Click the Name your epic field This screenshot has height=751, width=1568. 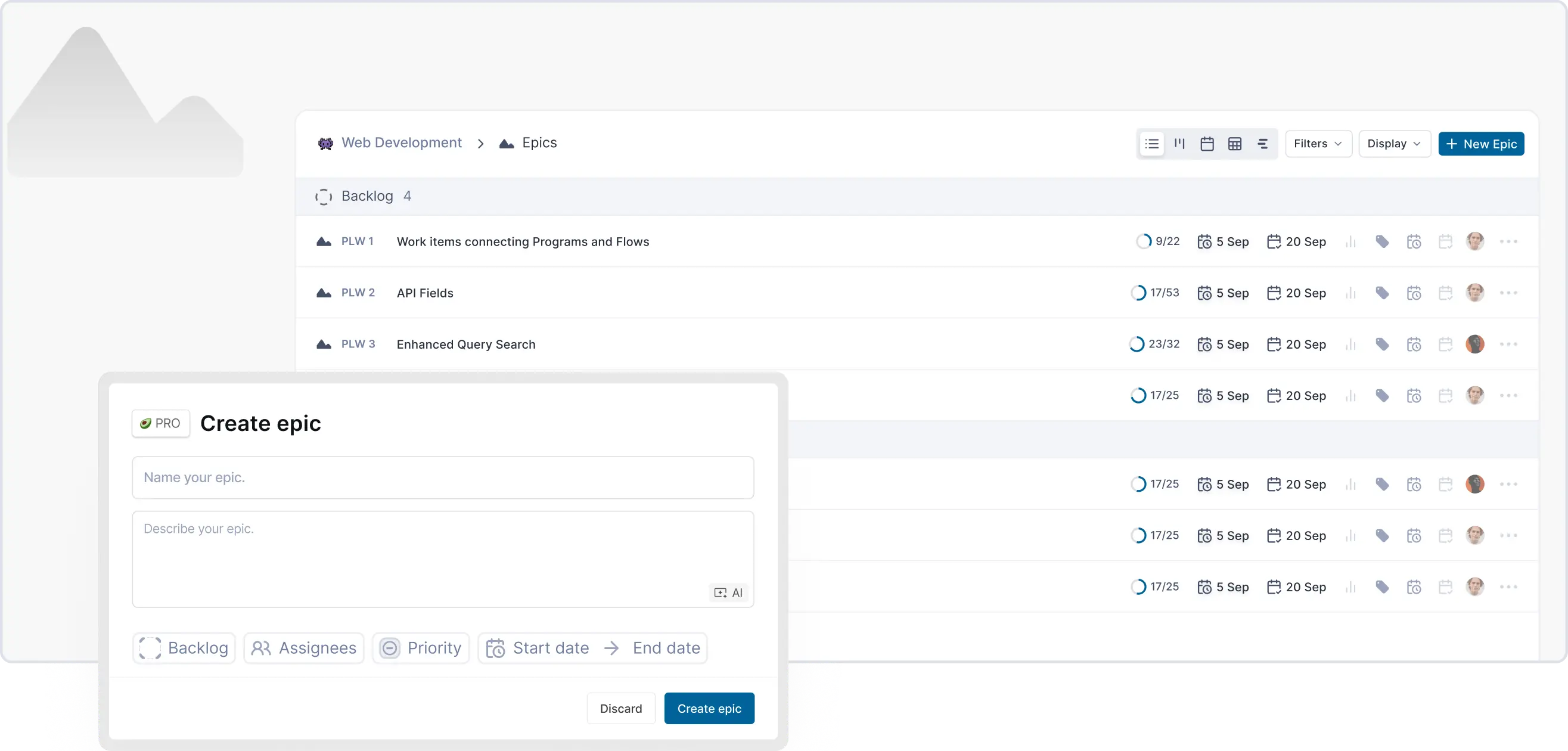pyautogui.click(x=443, y=478)
